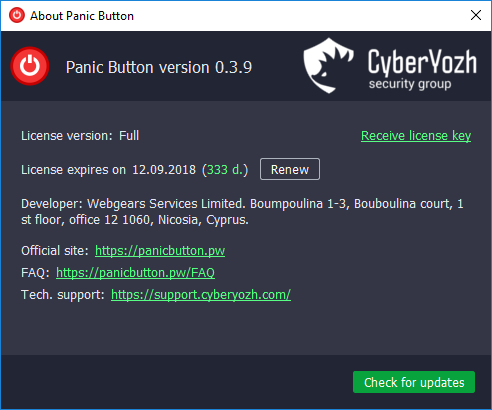Open the support.cyberyozh.com tech support link
The width and height of the screenshot is (492, 410).
(x=201, y=295)
